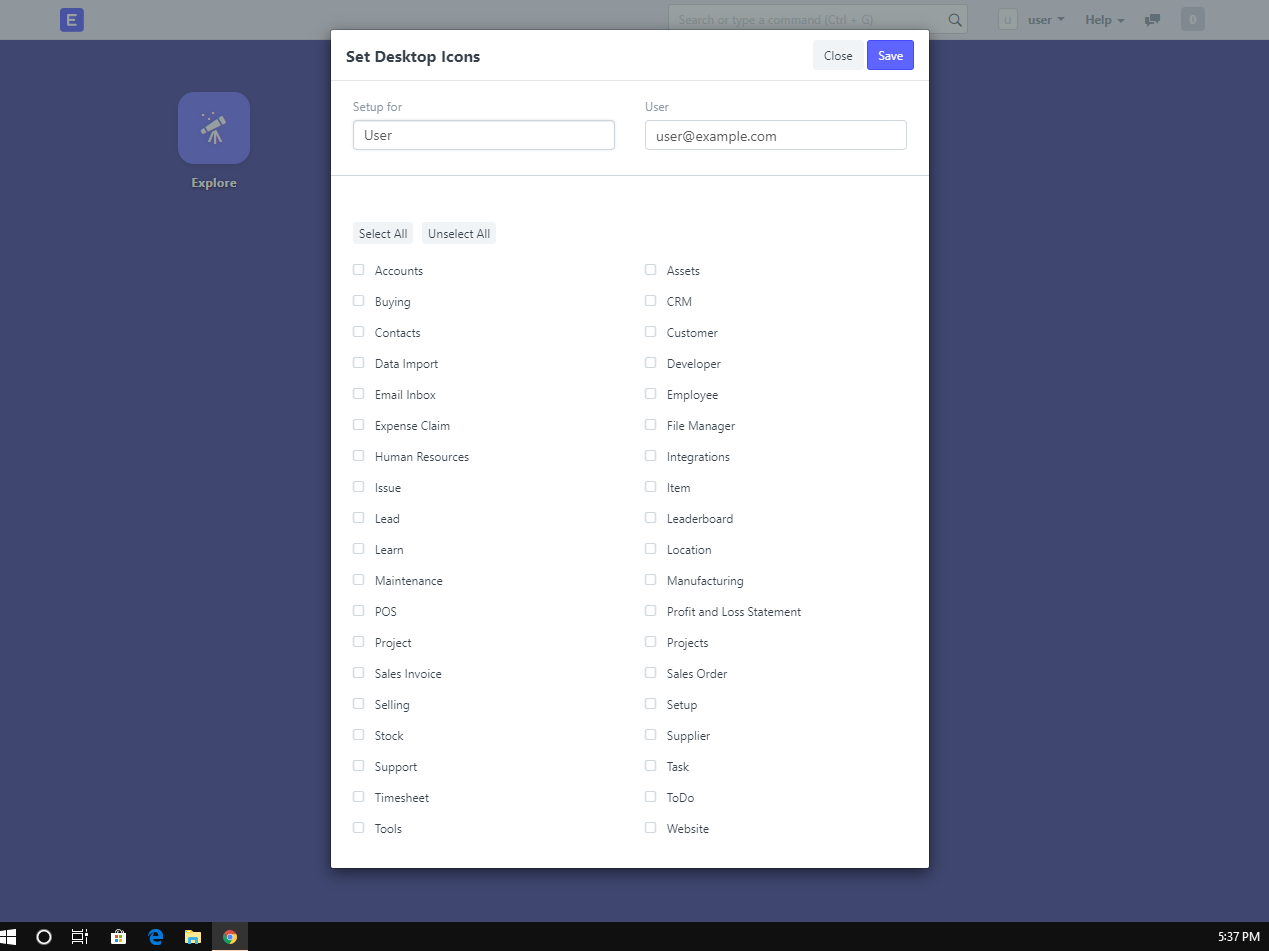
Task: Check the Item checkbox
Action: [651, 487]
